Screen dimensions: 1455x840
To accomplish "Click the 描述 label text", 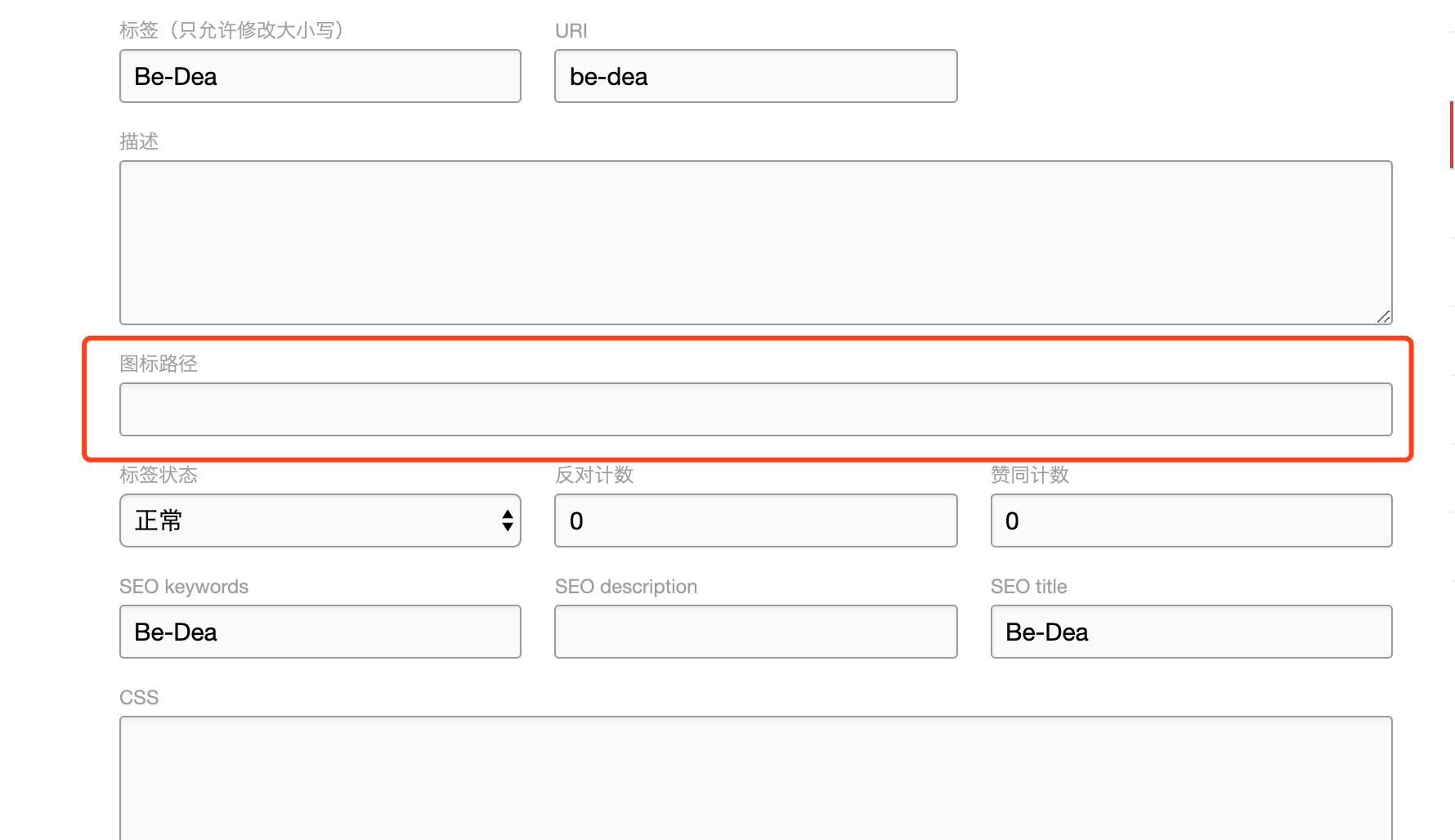I will 139,141.
